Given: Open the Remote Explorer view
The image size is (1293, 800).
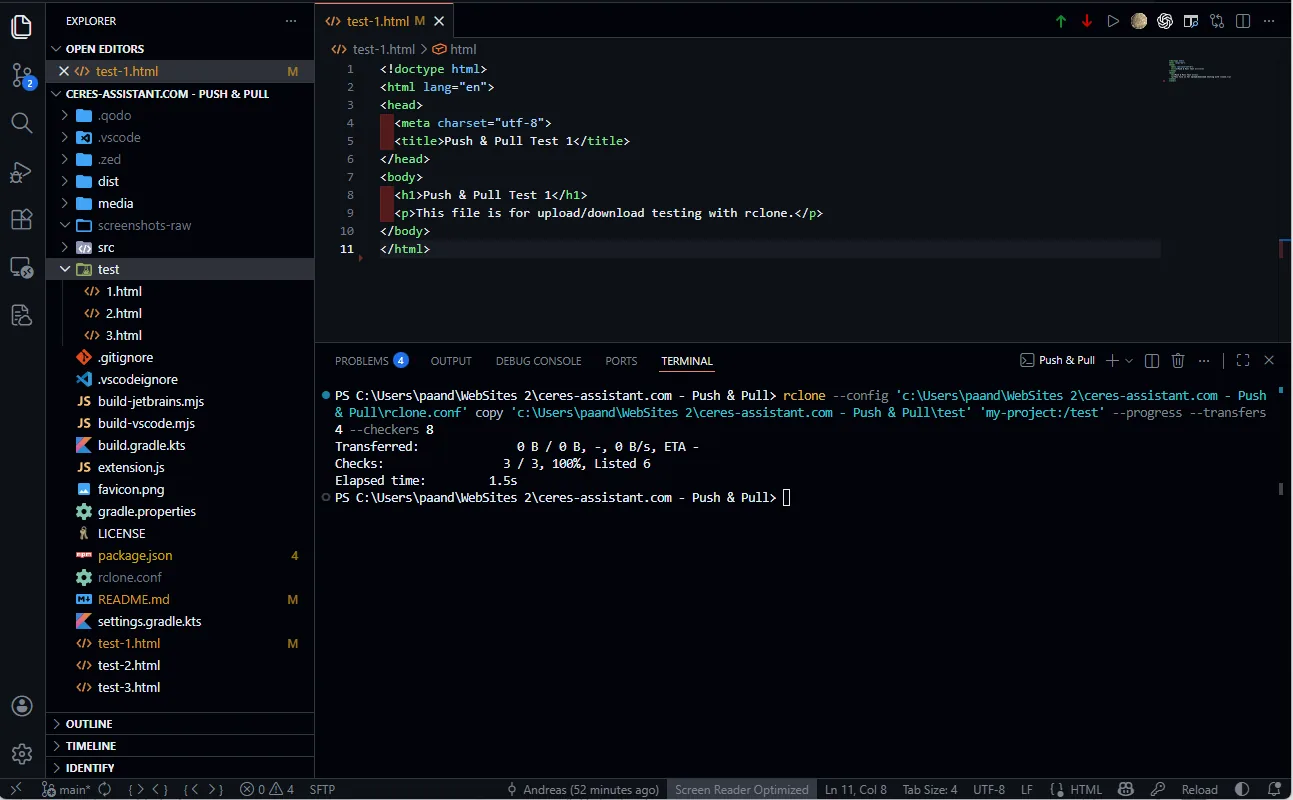Looking at the screenshot, I should point(22,267).
